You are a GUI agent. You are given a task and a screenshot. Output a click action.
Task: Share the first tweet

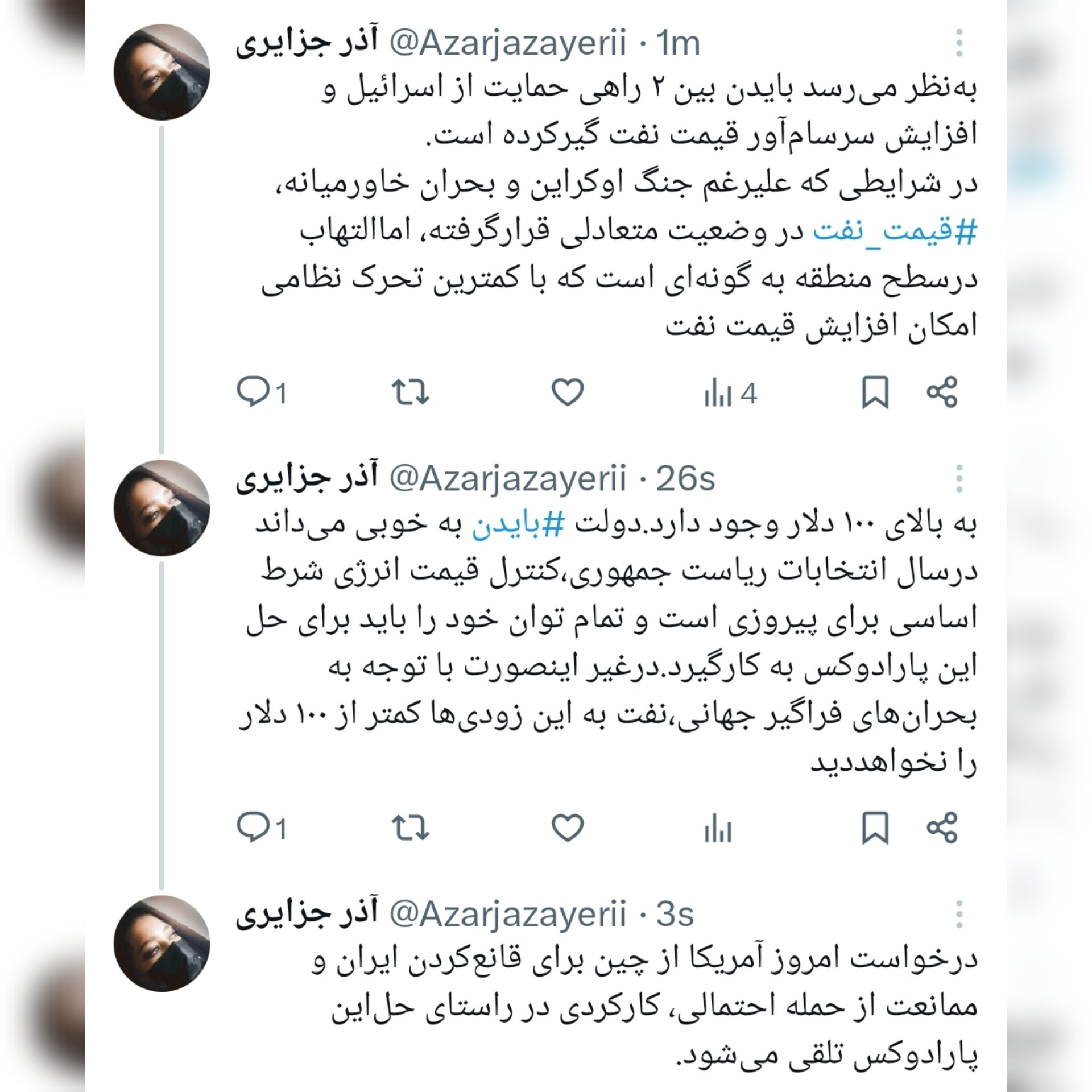[942, 392]
